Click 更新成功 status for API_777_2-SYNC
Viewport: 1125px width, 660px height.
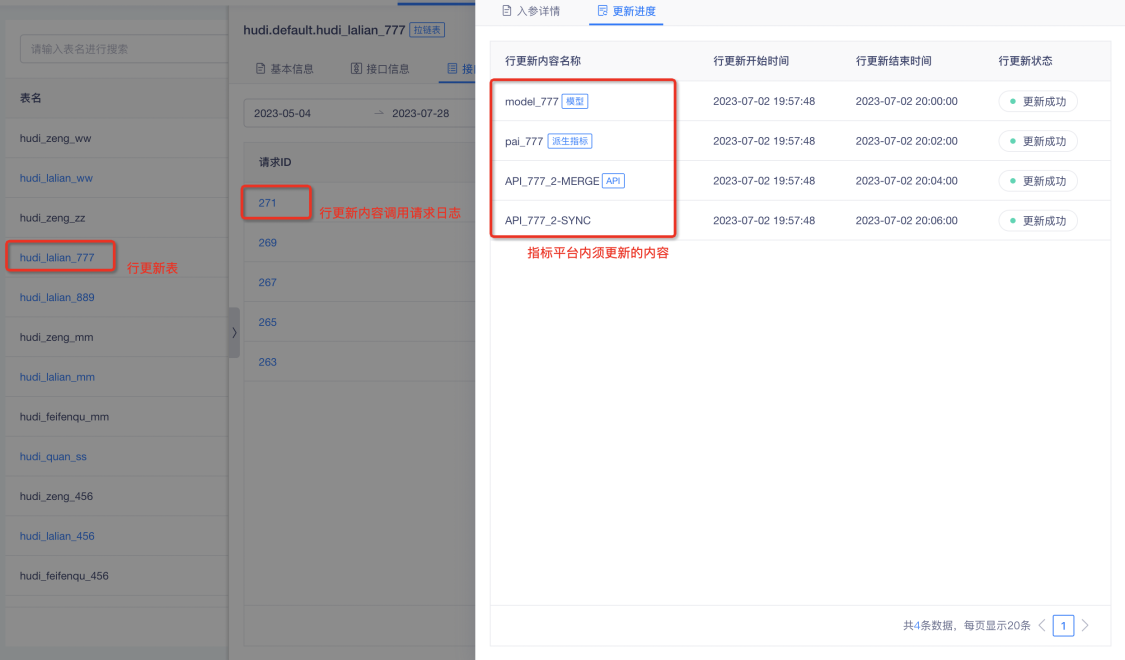[1037, 221]
